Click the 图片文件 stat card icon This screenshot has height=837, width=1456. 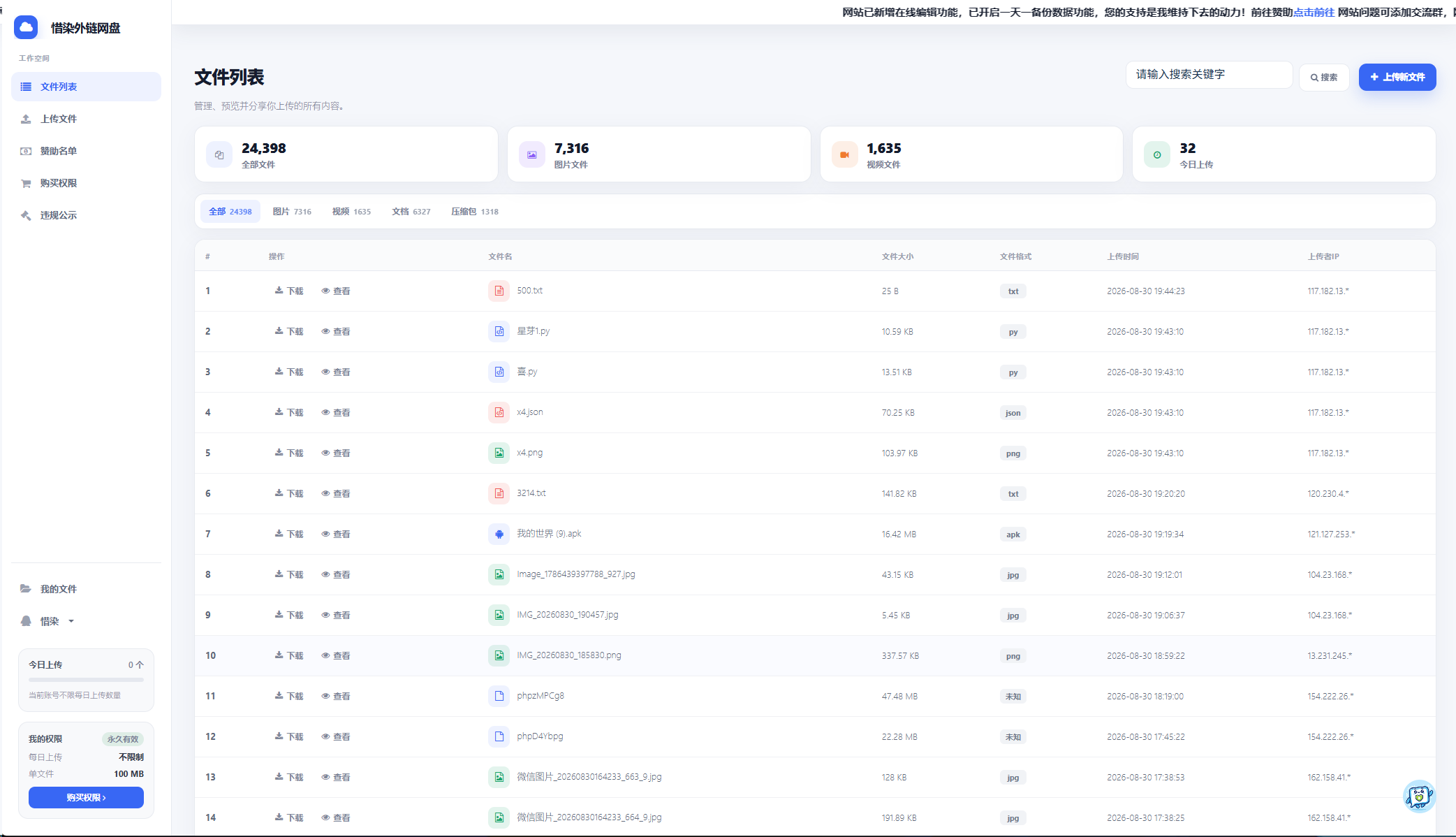click(x=532, y=154)
